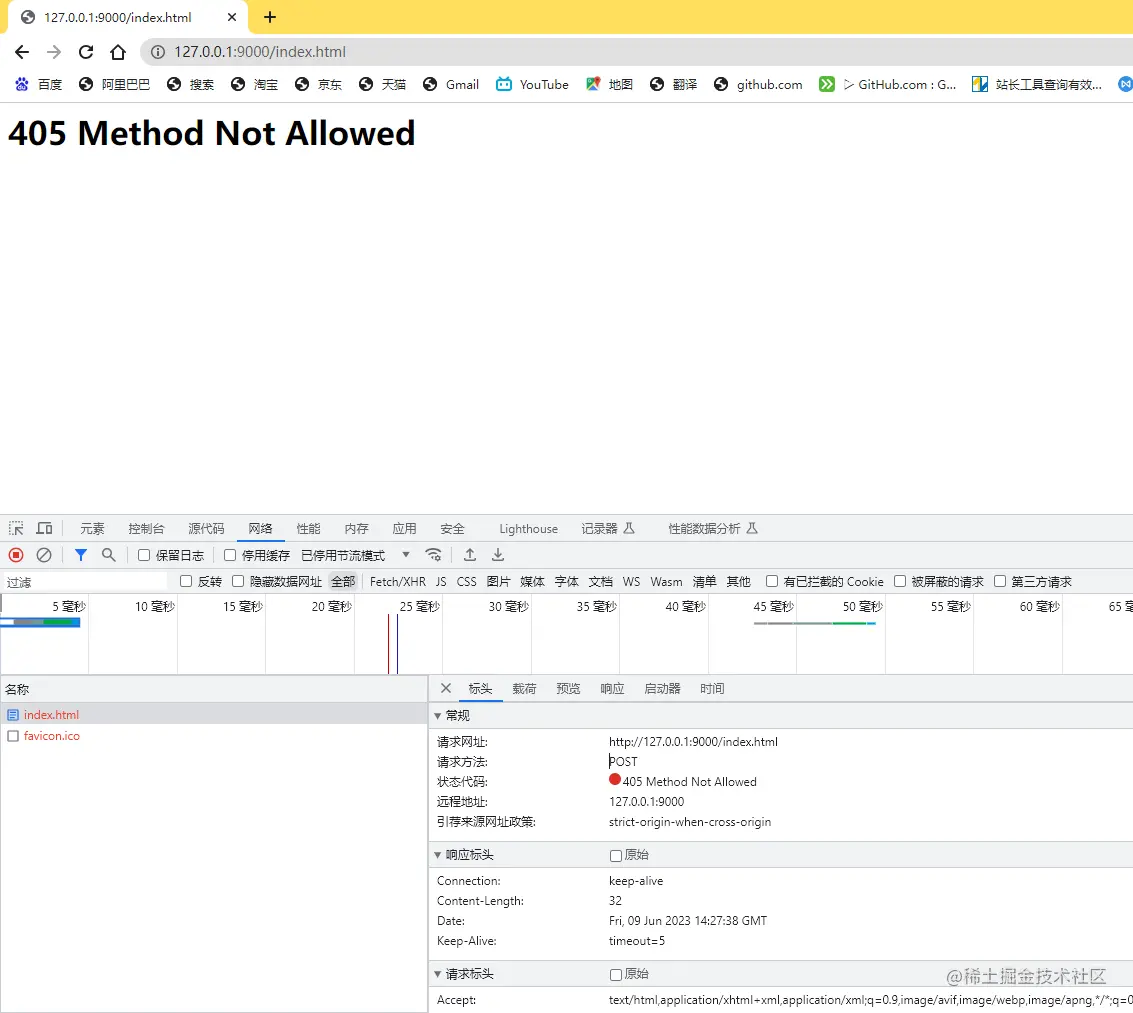Click the browser back arrow
This screenshot has width=1133, height=1013.
22,52
